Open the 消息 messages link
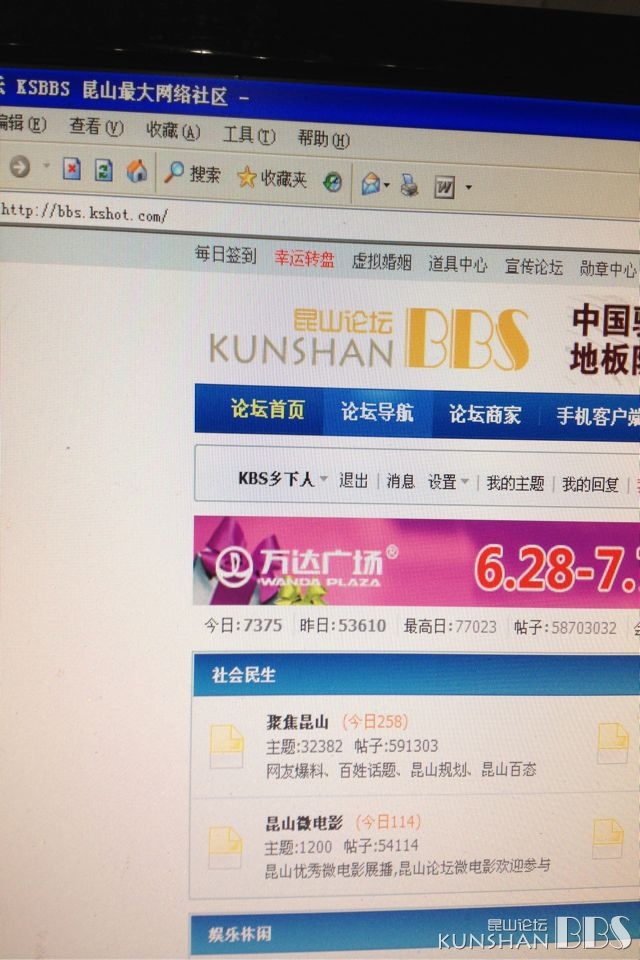 pos(401,481)
